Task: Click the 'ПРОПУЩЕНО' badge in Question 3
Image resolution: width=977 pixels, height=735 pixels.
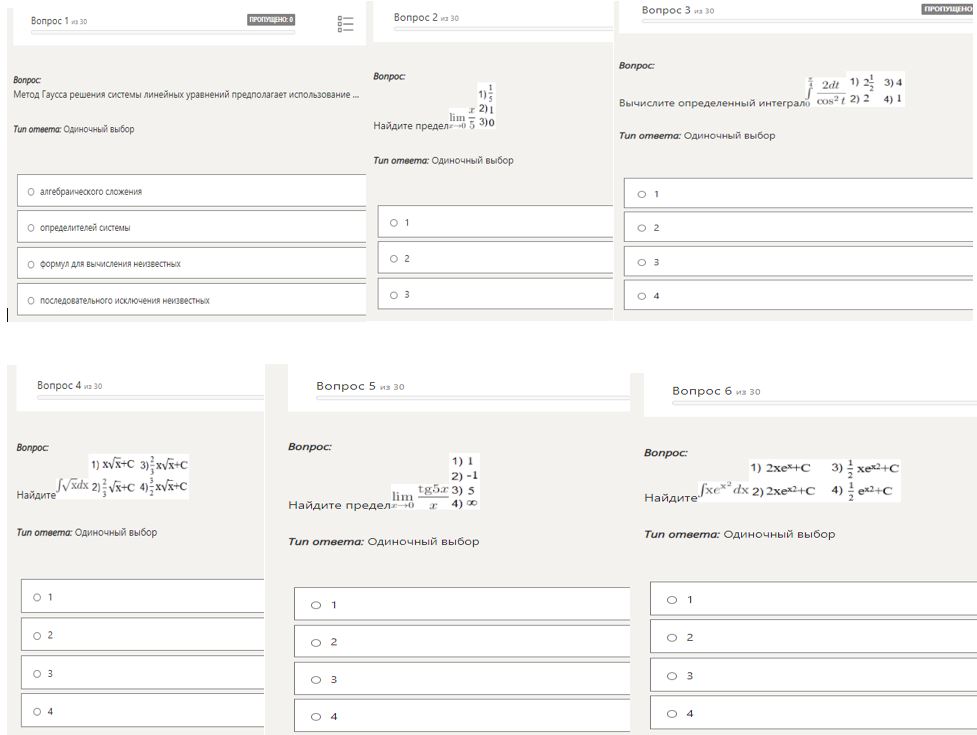Action: coord(948,9)
